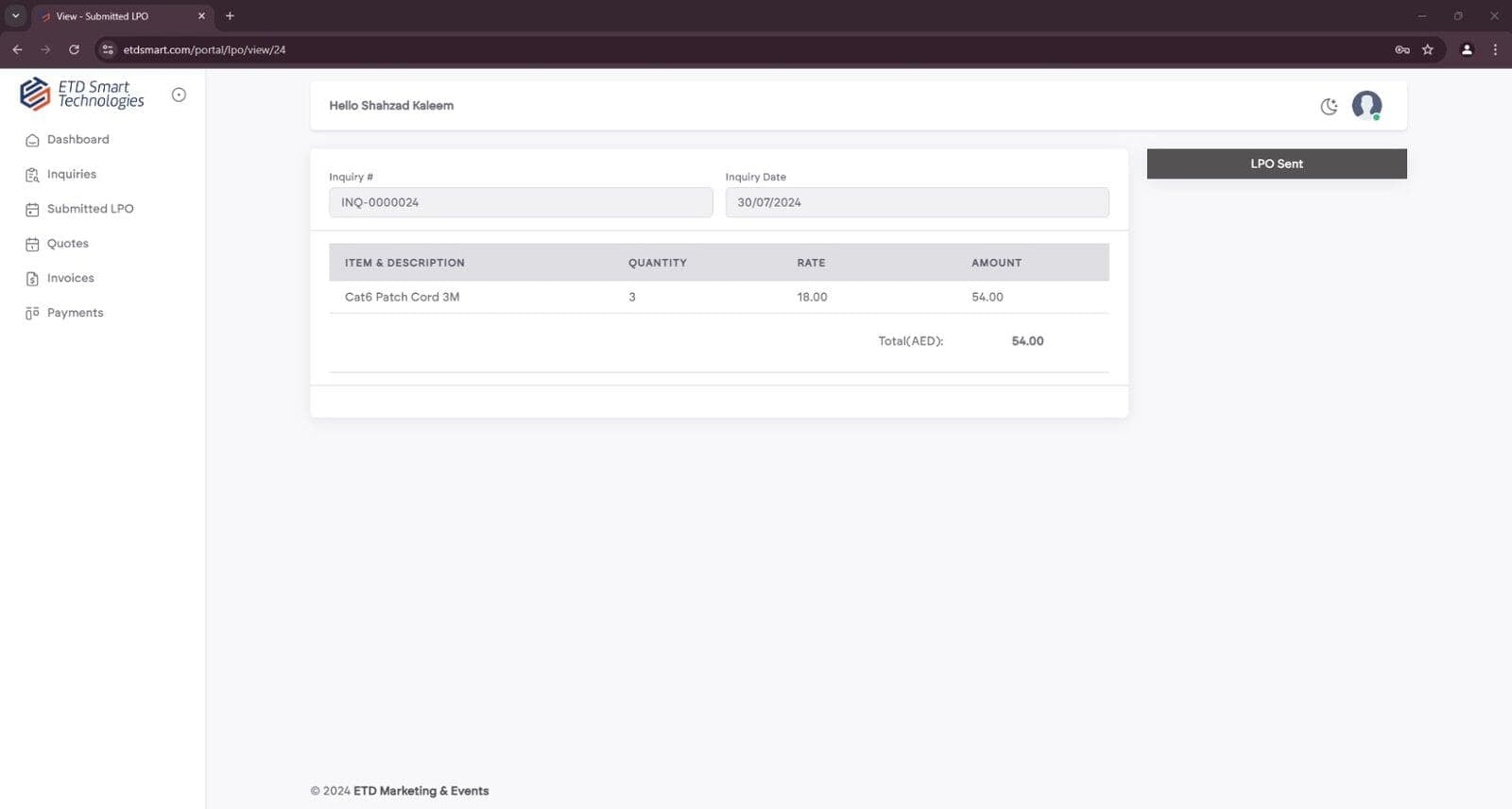
Task: Click the ETD Marketing & Events footer text
Action: click(x=421, y=791)
